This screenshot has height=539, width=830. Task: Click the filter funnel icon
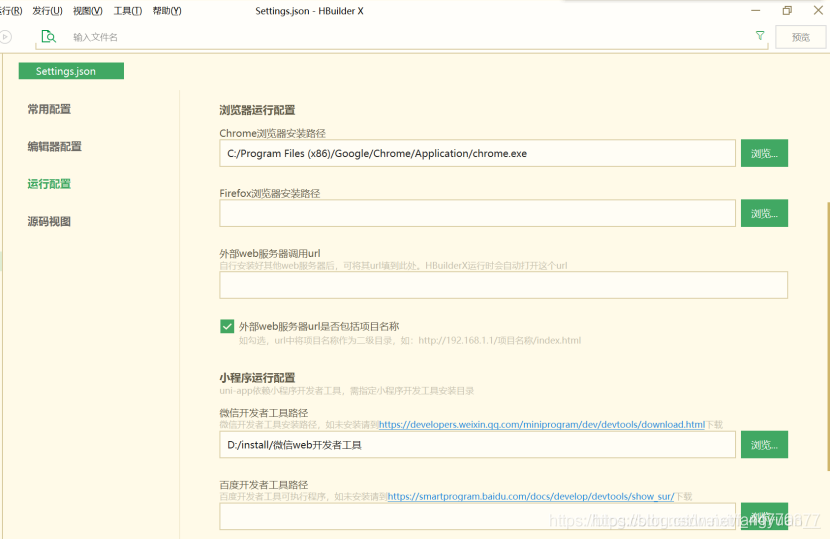[760, 35]
